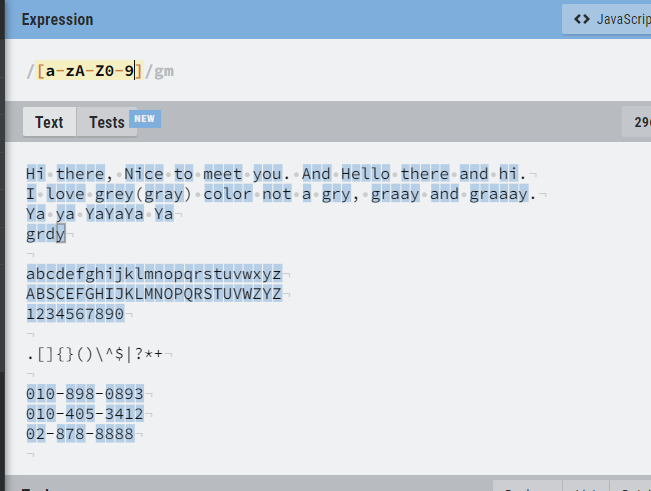Click inside the regex expression [a-zA-Z0-9]
This screenshot has width=651, height=491.
pyautogui.click(x=89, y=71)
